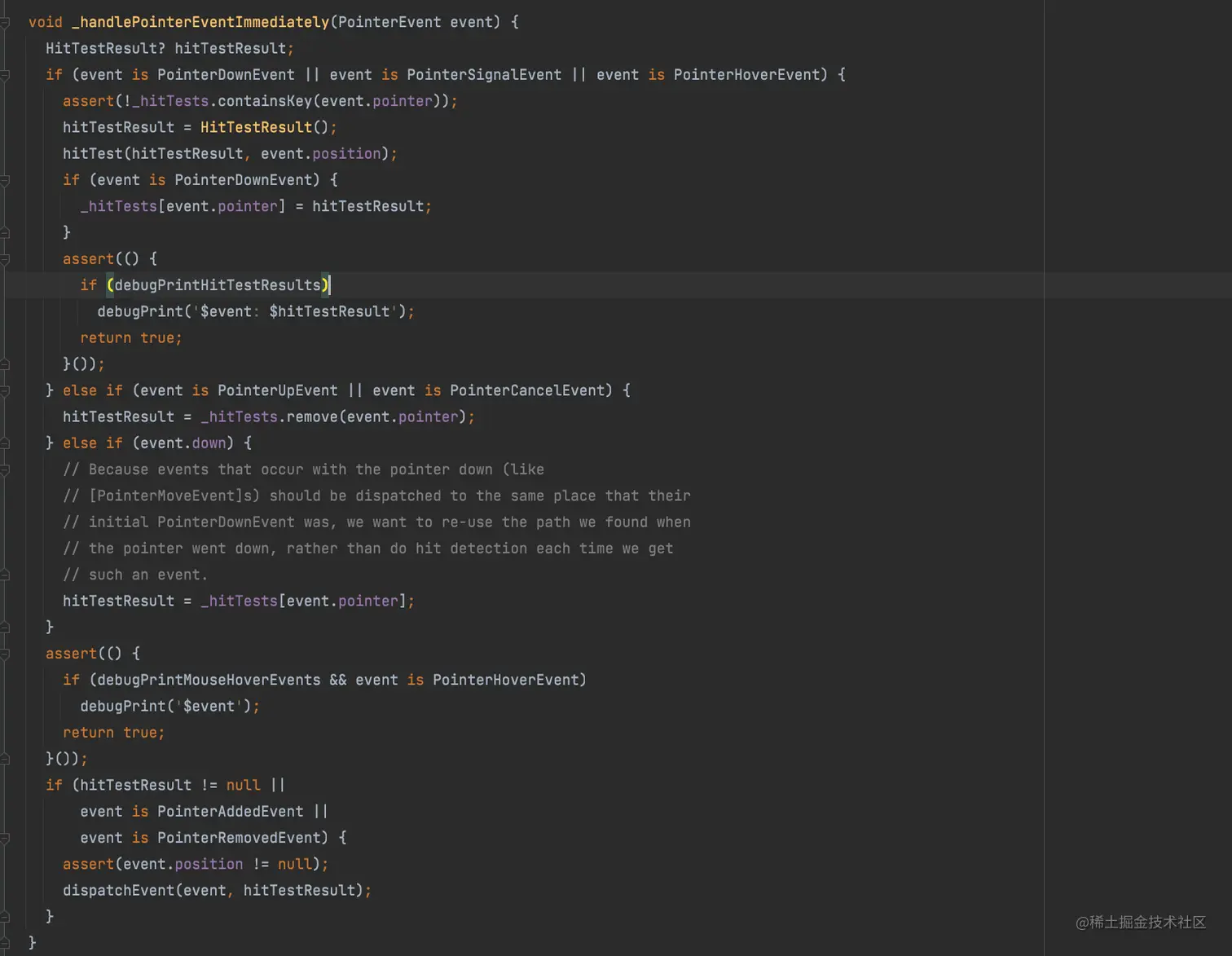Click return true inside the first assert
The image size is (1232, 956).
[x=130, y=337]
